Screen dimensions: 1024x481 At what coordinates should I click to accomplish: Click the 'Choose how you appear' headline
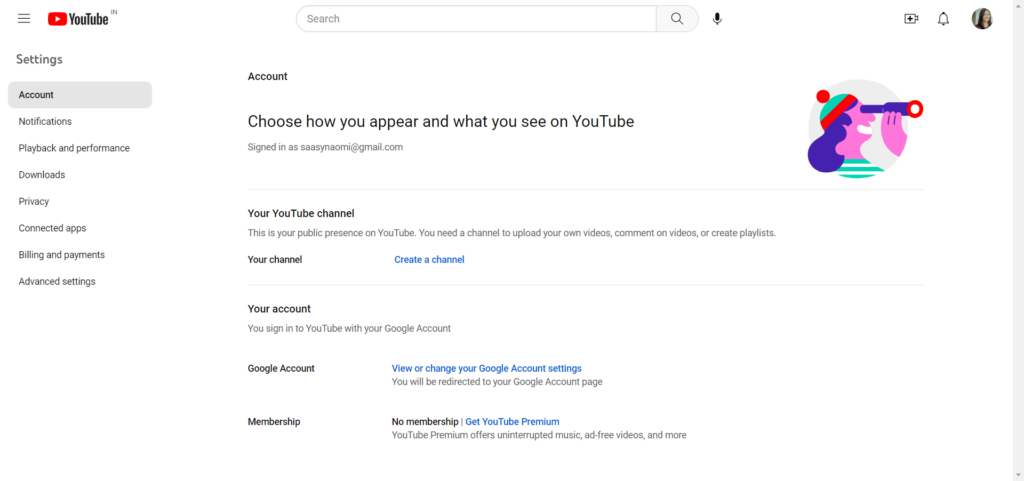pyautogui.click(x=441, y=121)
